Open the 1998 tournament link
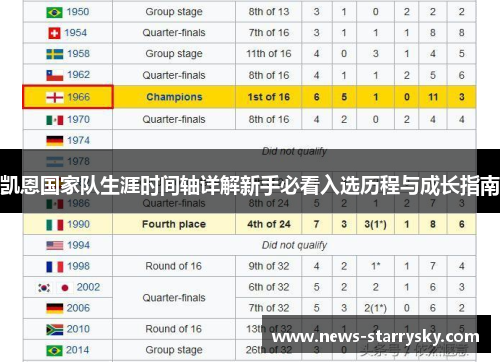 78,266
